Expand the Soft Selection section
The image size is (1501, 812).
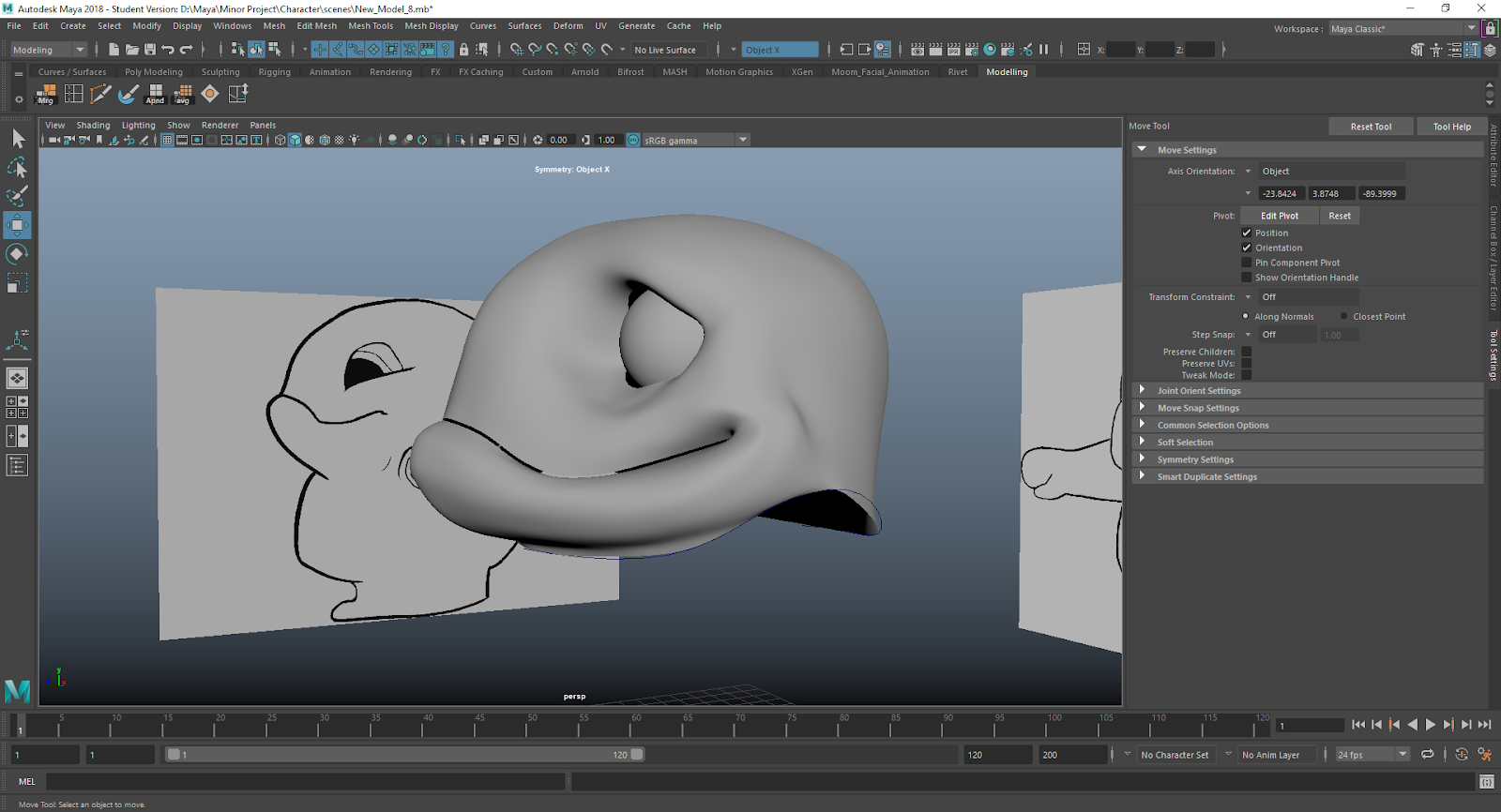pos(1308,442)
